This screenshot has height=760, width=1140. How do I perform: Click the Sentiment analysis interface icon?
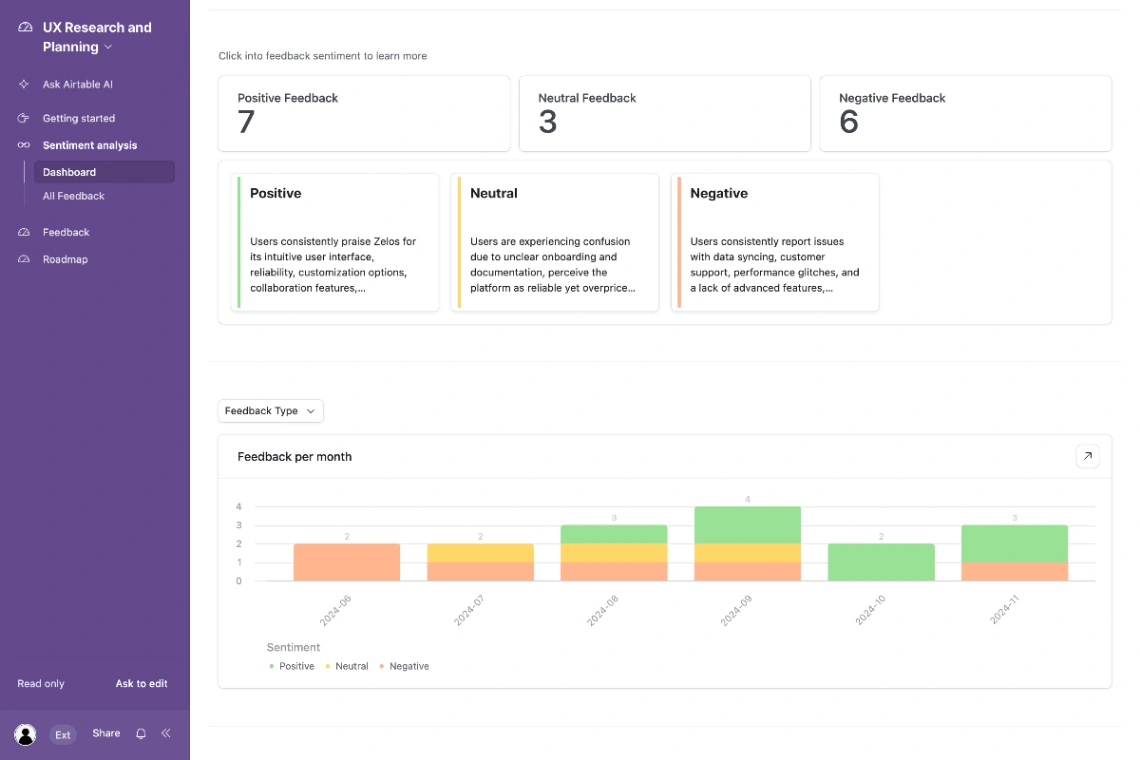[23, 145]
